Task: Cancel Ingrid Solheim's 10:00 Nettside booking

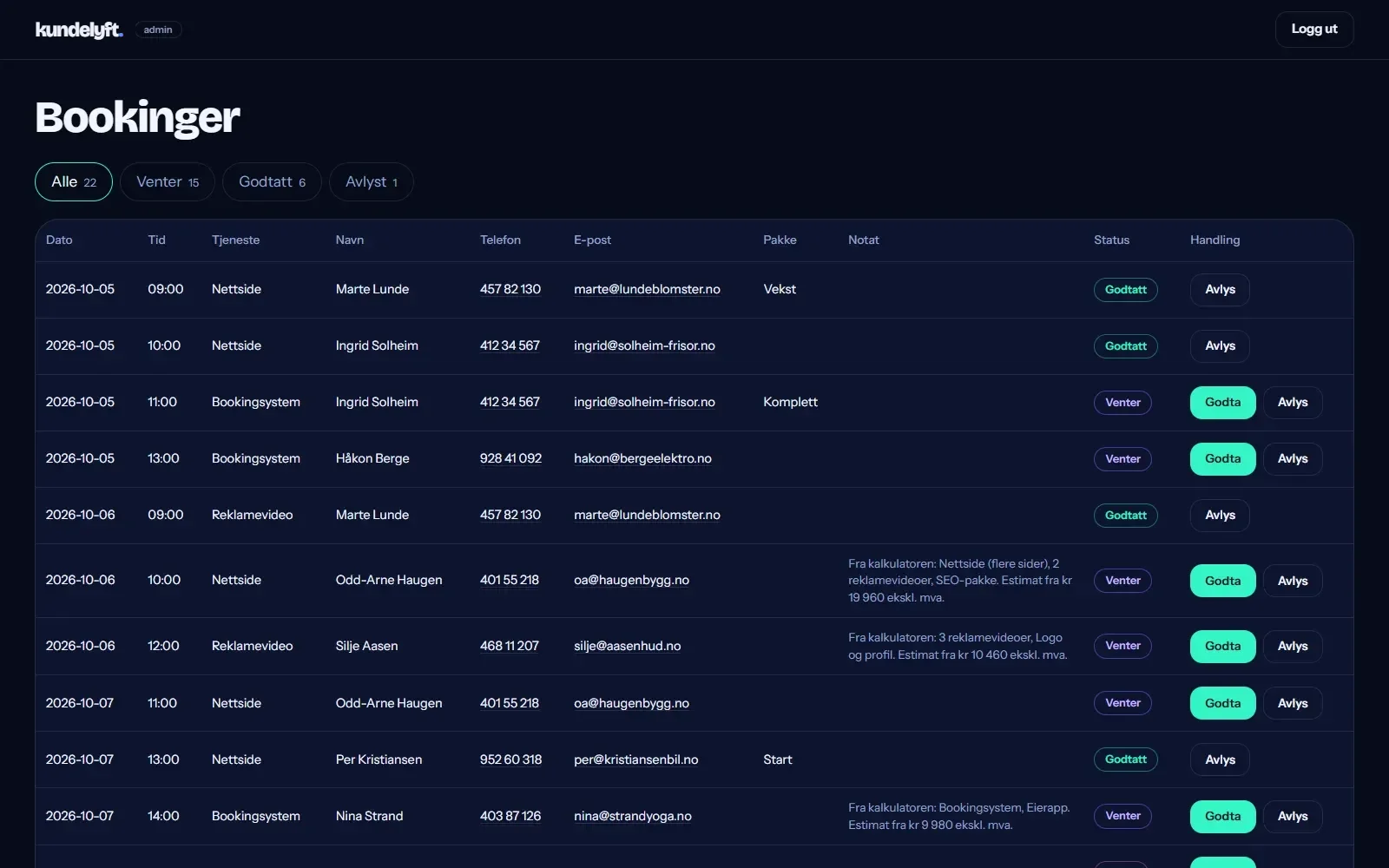Action: pos(1220,345)
